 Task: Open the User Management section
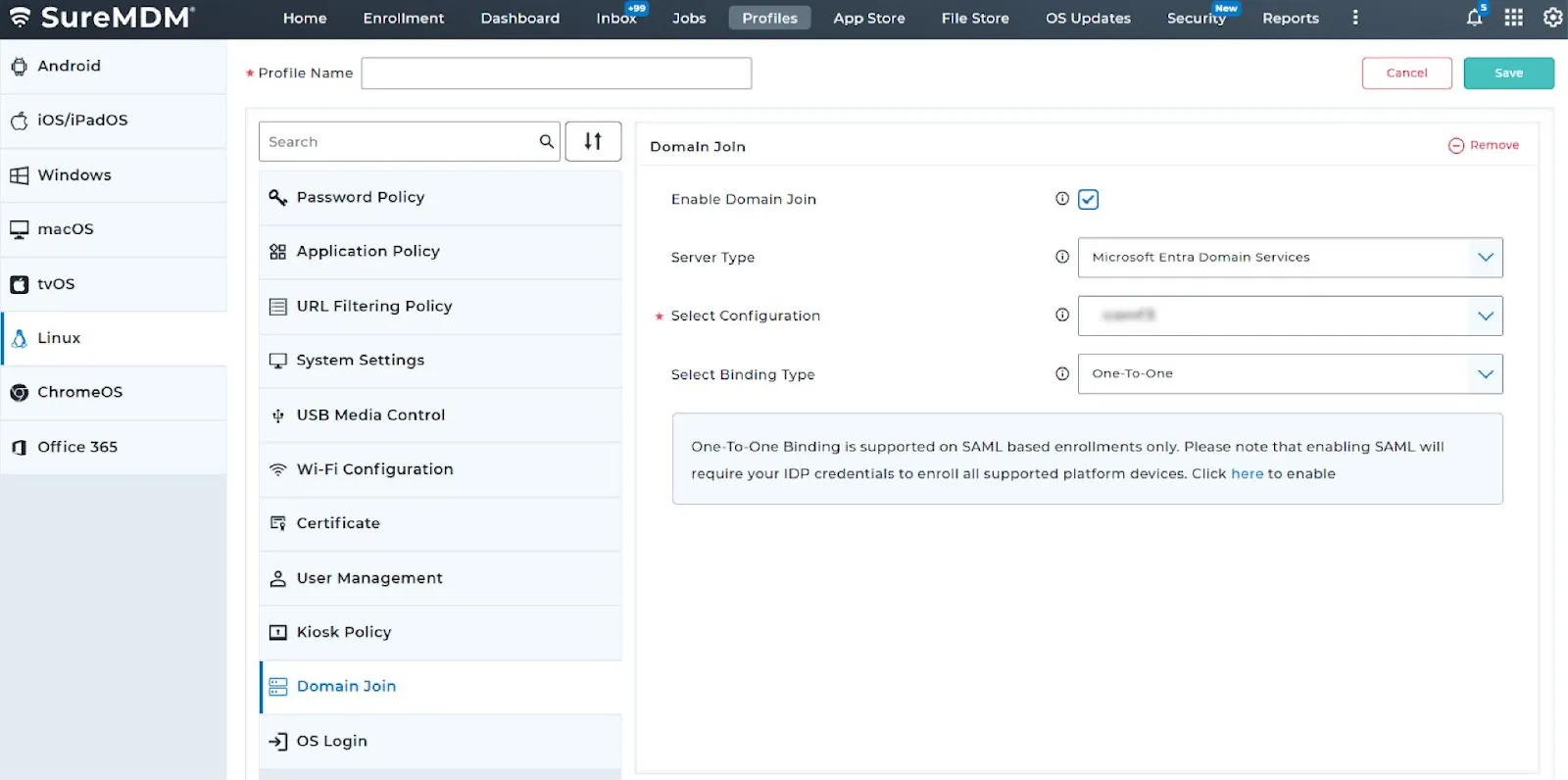click(440, 578)
